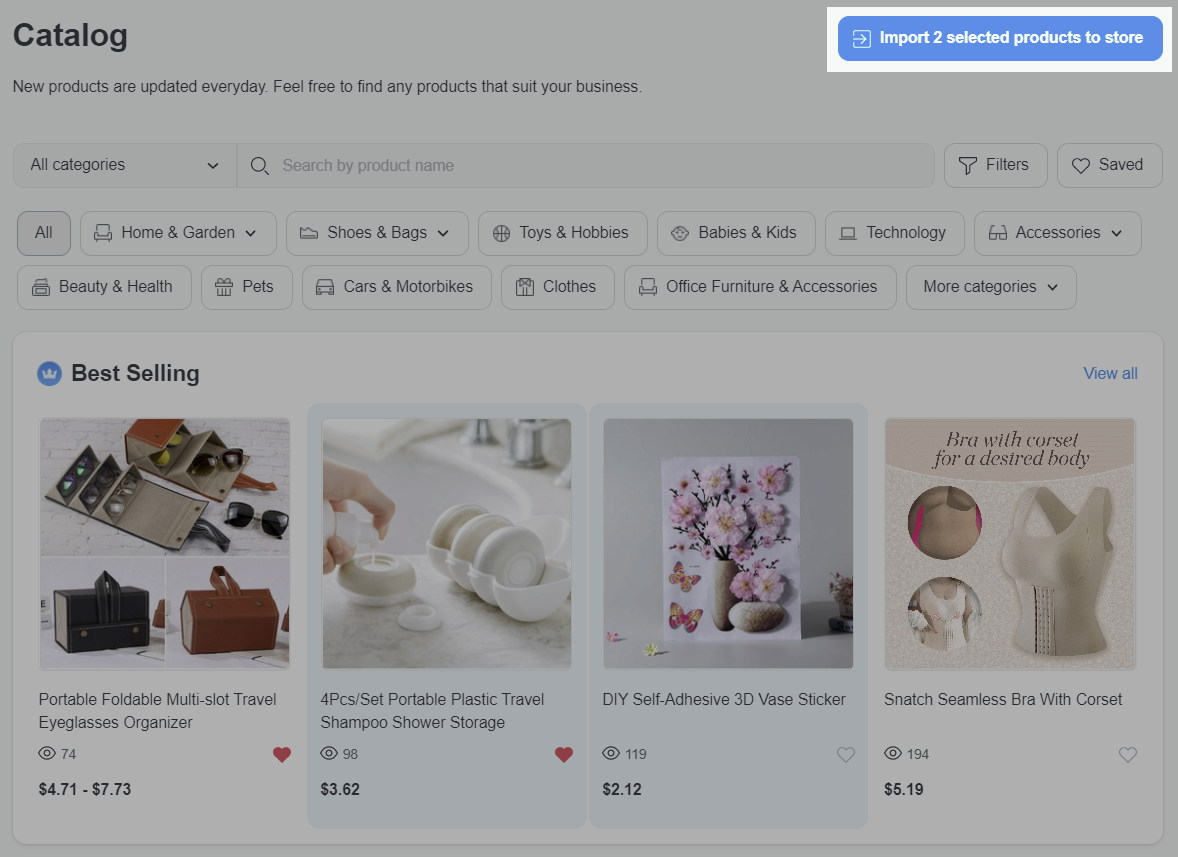Viewport: 1178px width, 857px height.
Task: Expand the All categories dropdown
Action: [x=124, y=165]
